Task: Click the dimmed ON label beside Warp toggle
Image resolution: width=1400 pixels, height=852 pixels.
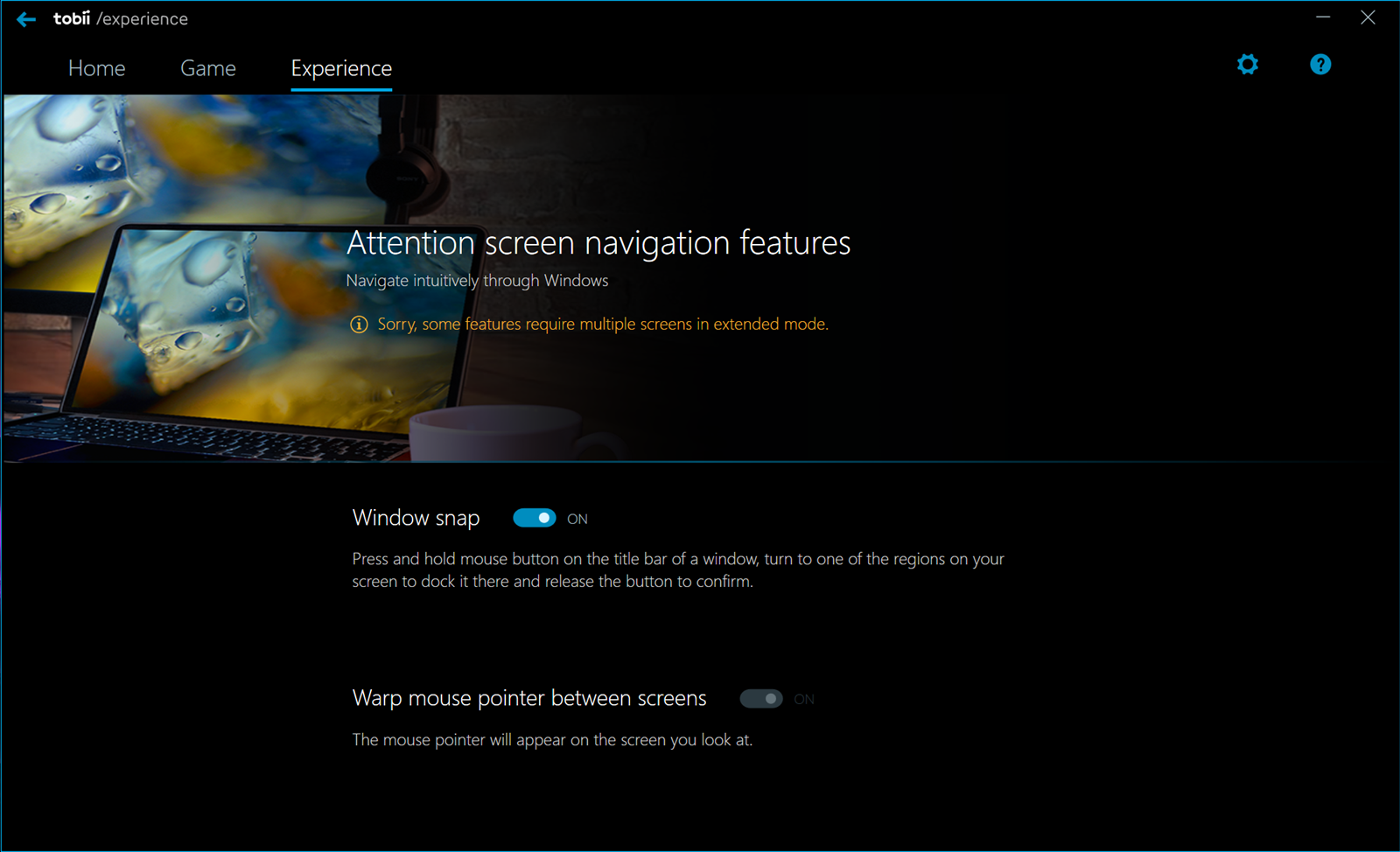Action: coord(804,700)
